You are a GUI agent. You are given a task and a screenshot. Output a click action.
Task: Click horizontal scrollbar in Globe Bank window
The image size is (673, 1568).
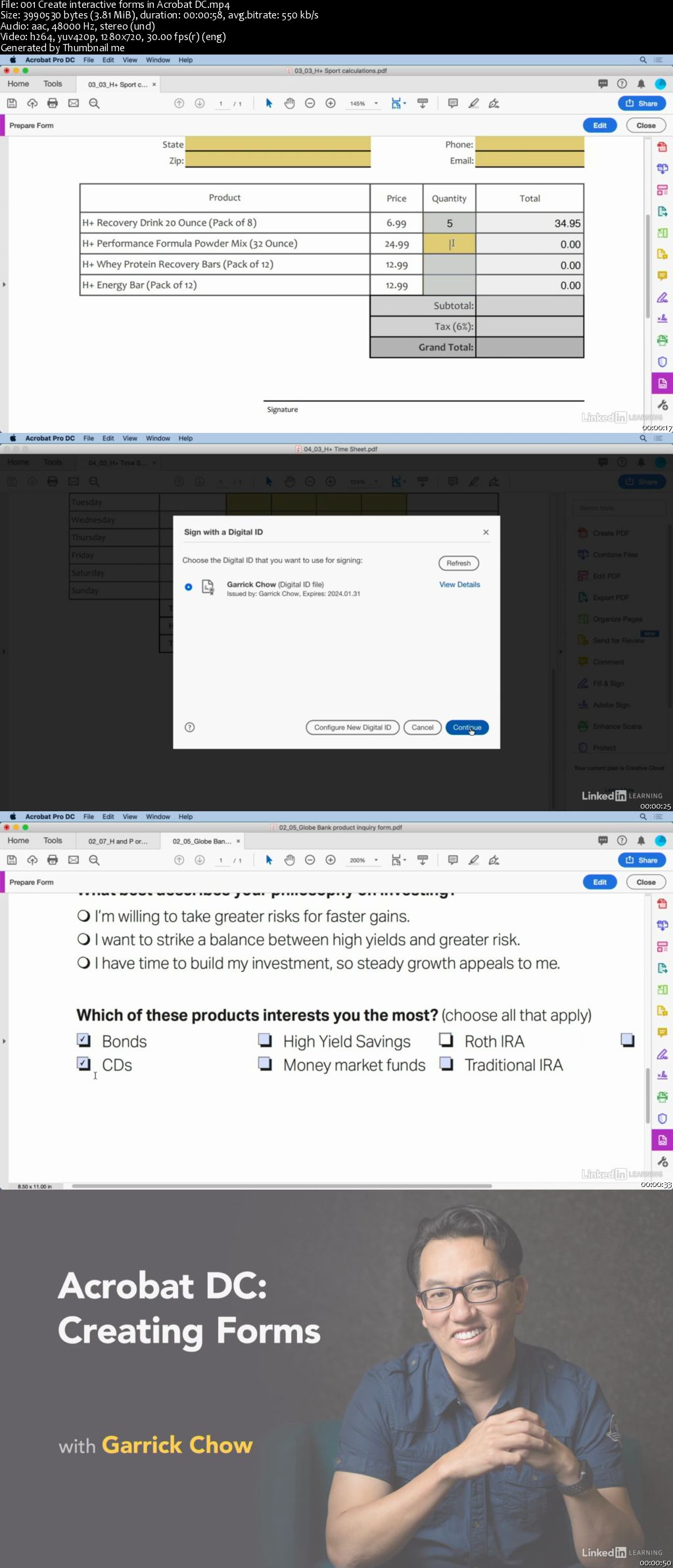click(282, 1186)
